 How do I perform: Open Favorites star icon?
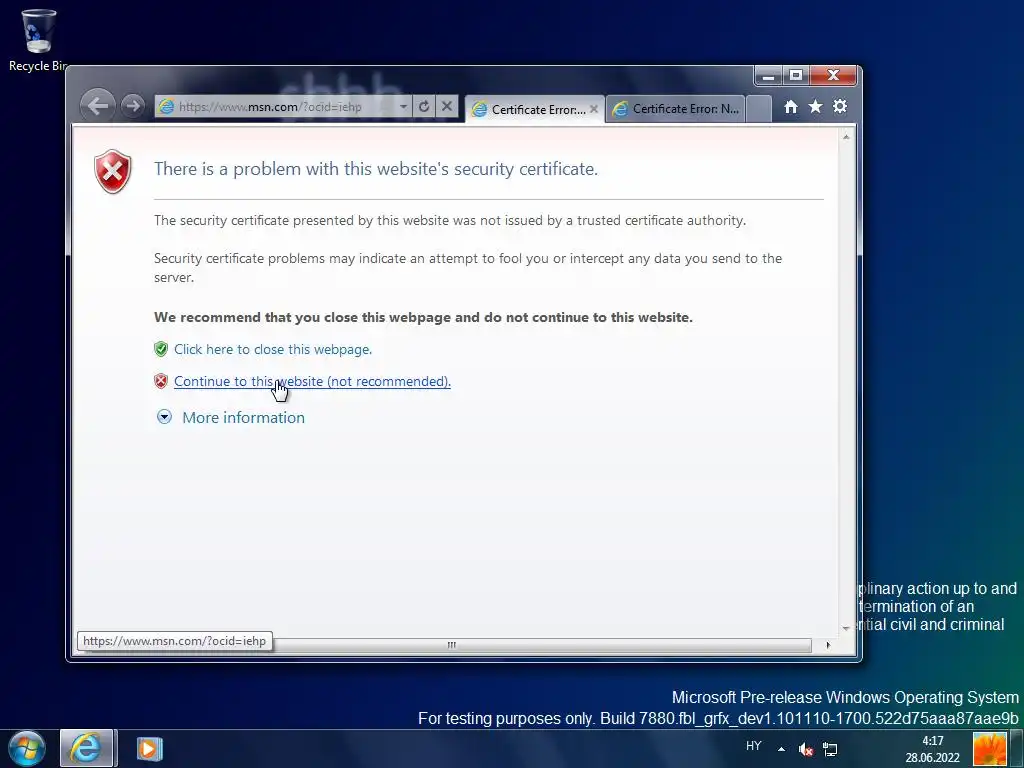tap(815, 106)
